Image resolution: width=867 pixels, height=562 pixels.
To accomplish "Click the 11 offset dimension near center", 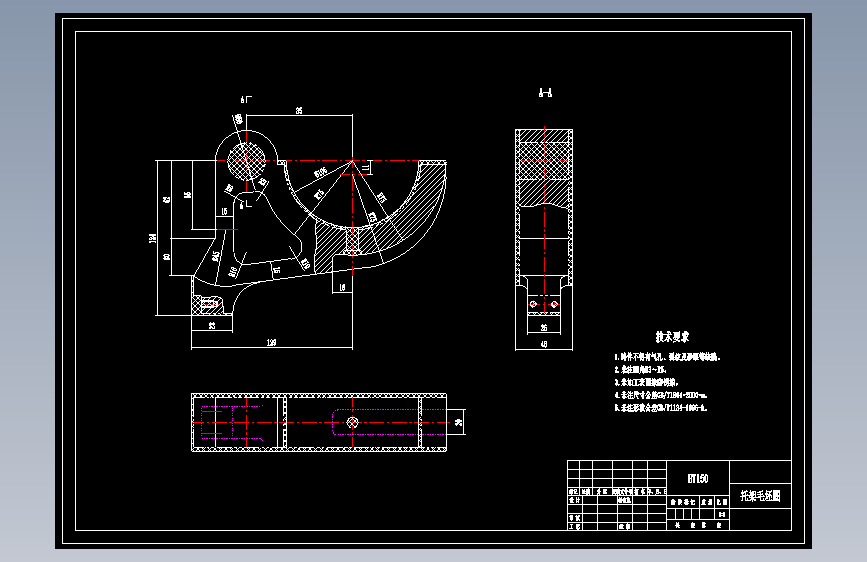I will pyautogui.click(x=365, y=166).
